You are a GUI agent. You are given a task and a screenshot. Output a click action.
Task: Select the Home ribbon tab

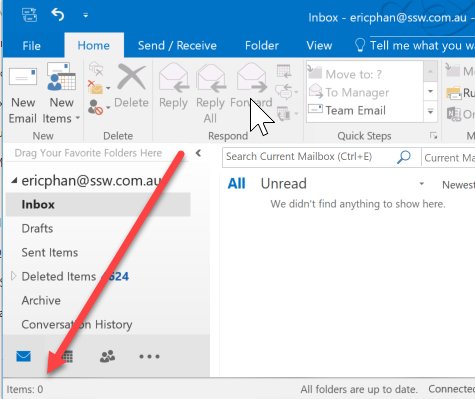click(93, 45)
